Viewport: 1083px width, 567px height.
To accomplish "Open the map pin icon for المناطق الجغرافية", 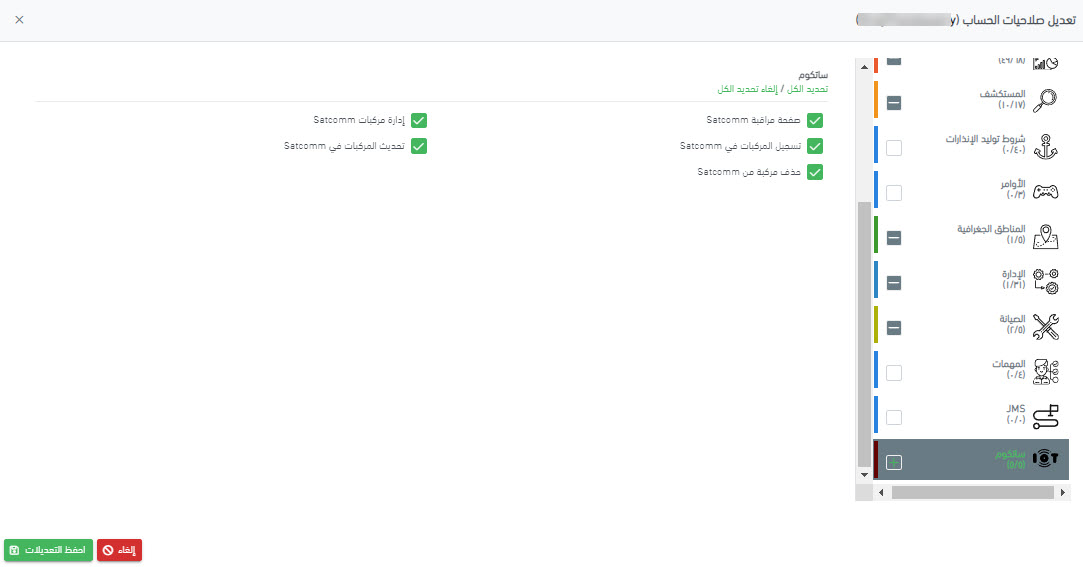I will [x=1045, y=237].
